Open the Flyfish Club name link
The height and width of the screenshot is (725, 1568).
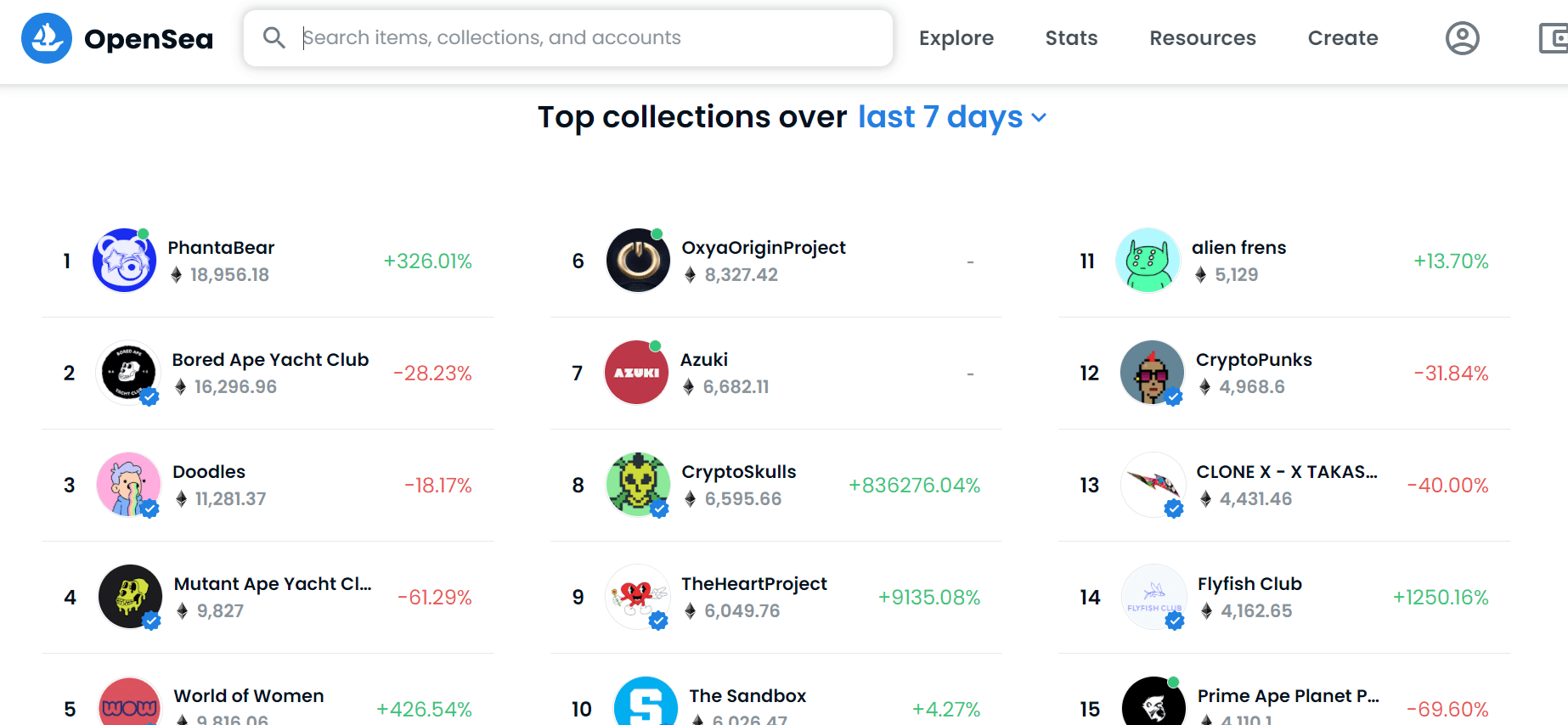(x=1249, y=584)
